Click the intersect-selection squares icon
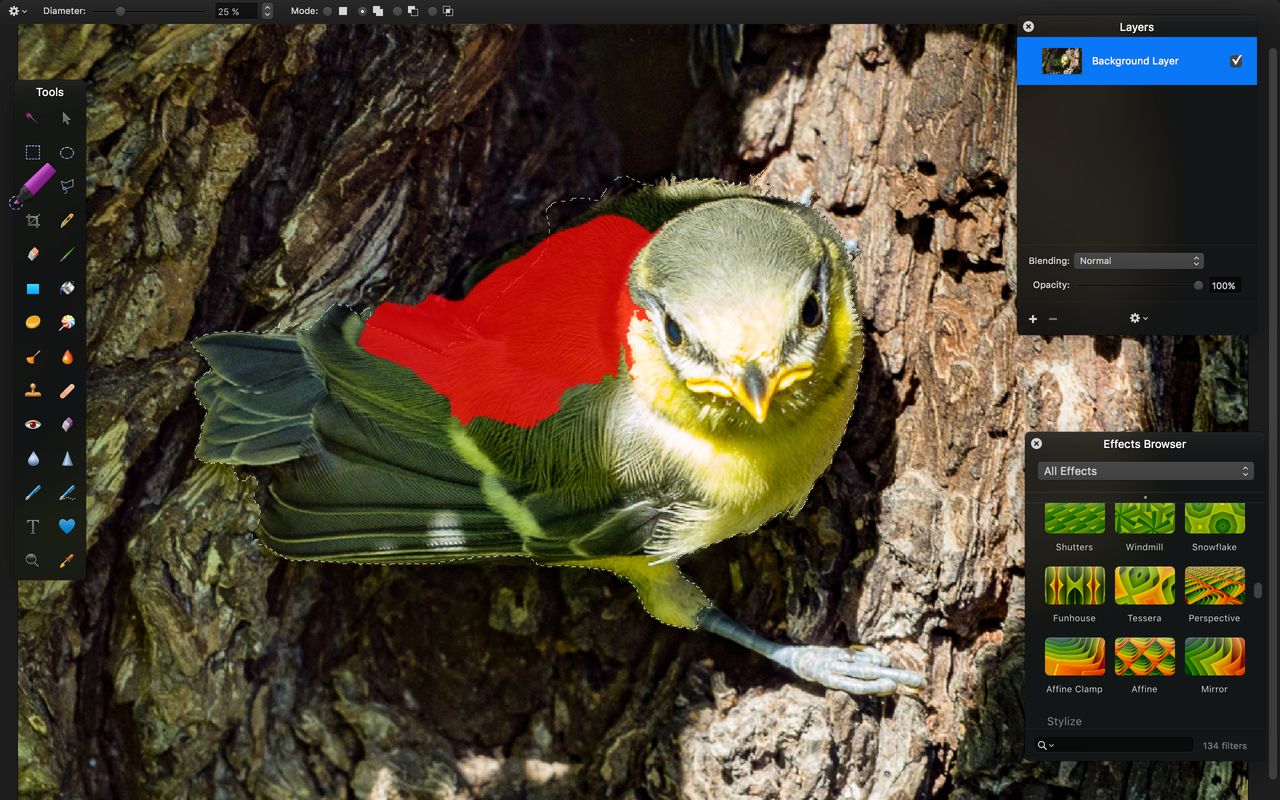 447,11
